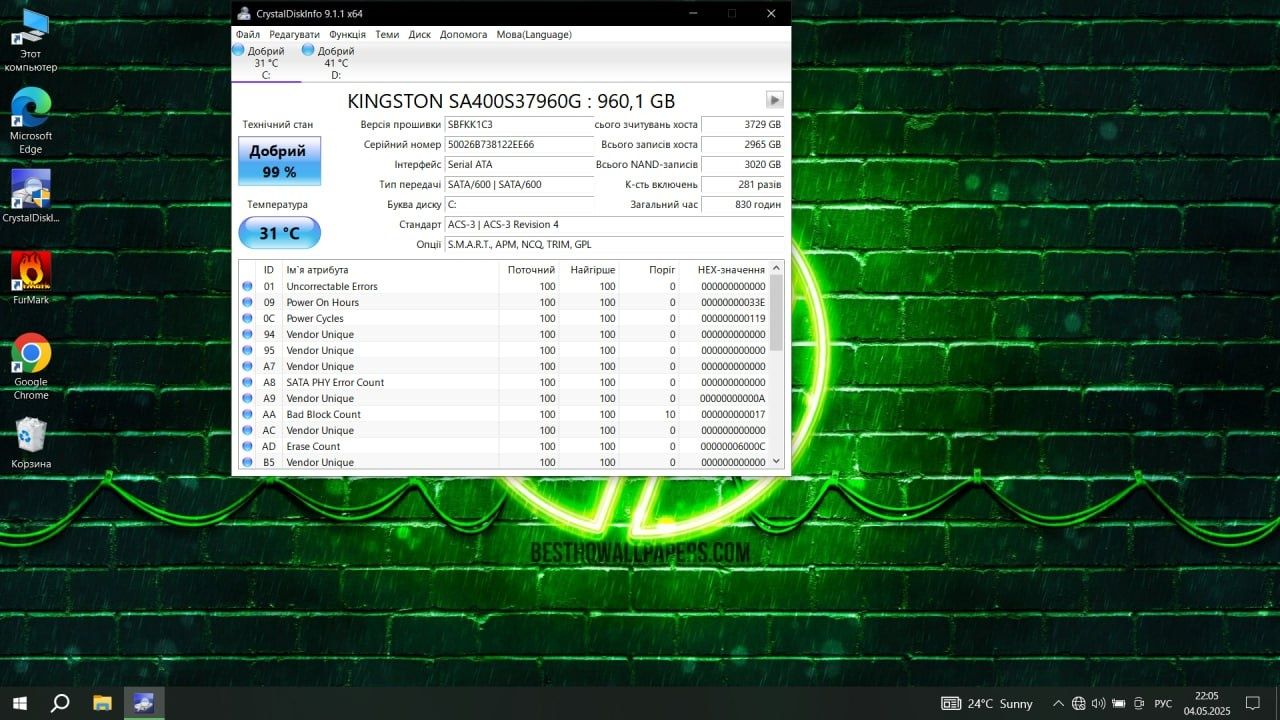Click the firmware version field SBFKK1C3

[519, 125]
